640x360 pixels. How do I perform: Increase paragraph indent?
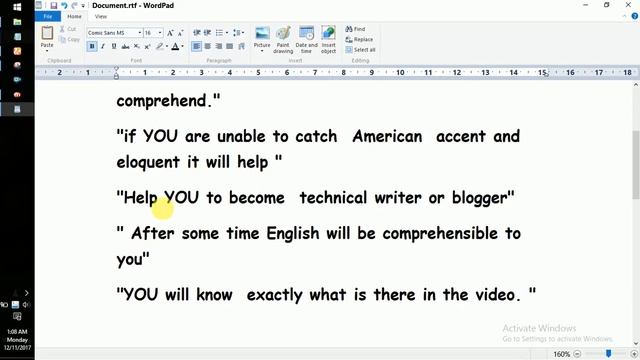point(207,33)
